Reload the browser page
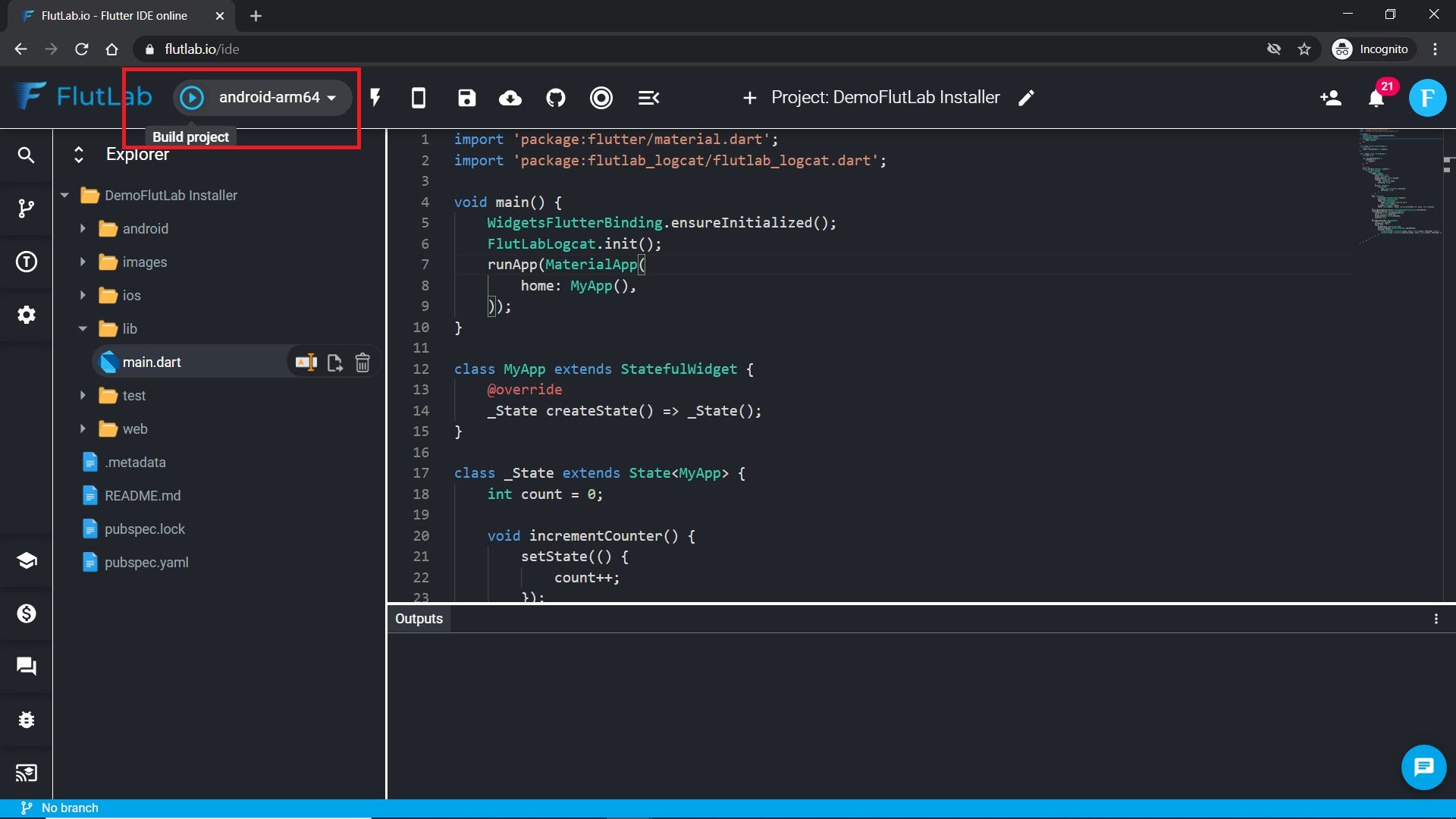Screen dimensions: 1456x819 [x=81, y=49]
